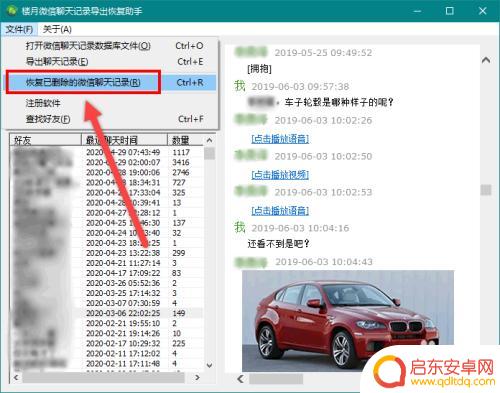Image resolution: width=500 pixels, height=393 pixels.
Task: Select row dated 2020-03-07 07:30:59
Action: (107, 303)
